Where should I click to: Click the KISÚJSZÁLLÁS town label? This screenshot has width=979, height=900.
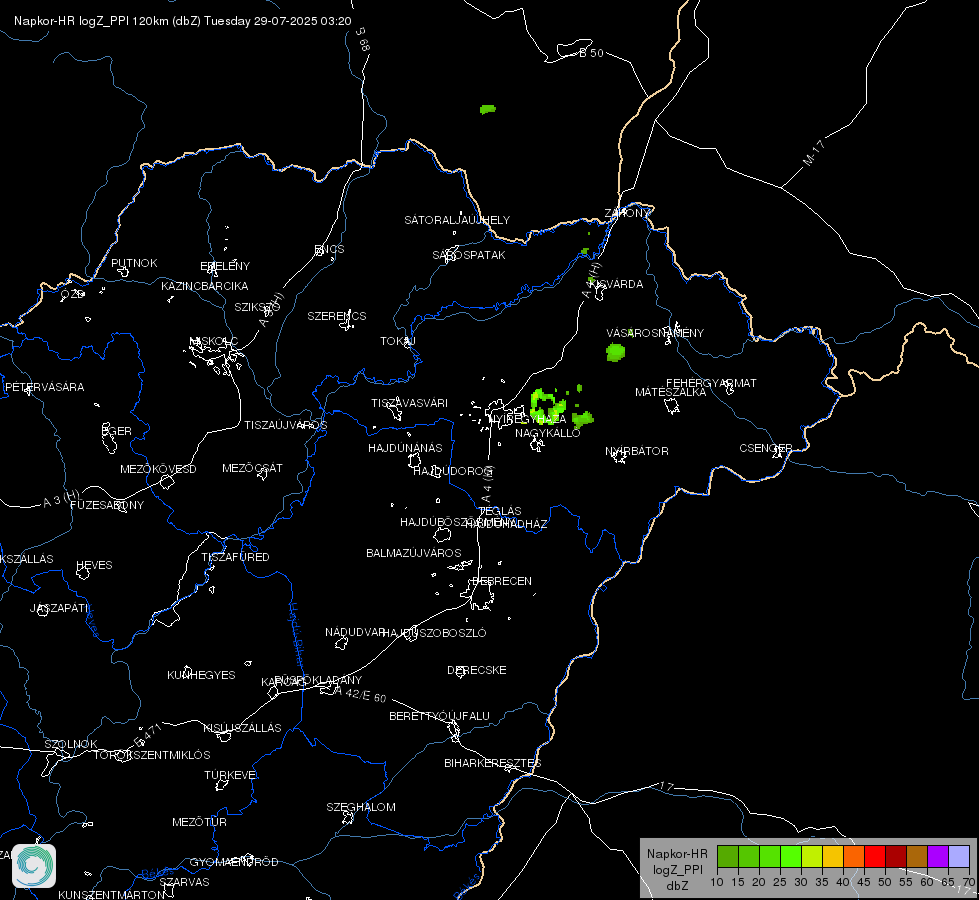click(x=242, y=728)
